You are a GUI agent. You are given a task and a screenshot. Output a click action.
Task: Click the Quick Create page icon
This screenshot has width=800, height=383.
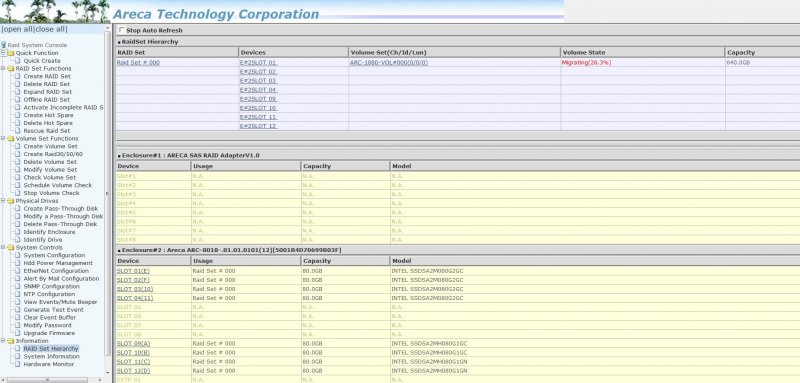[18, 61]
